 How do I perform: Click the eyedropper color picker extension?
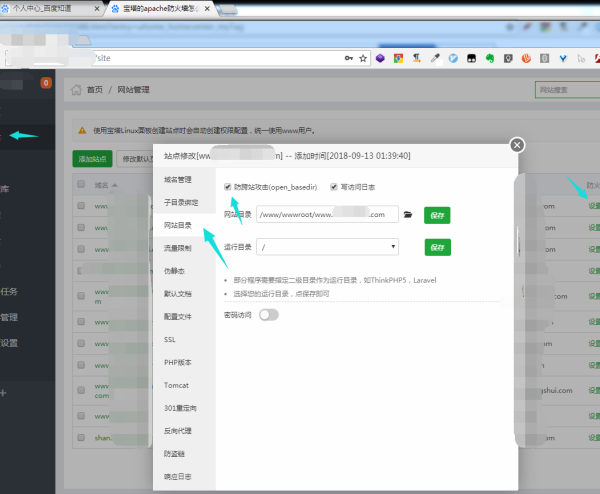435,59
